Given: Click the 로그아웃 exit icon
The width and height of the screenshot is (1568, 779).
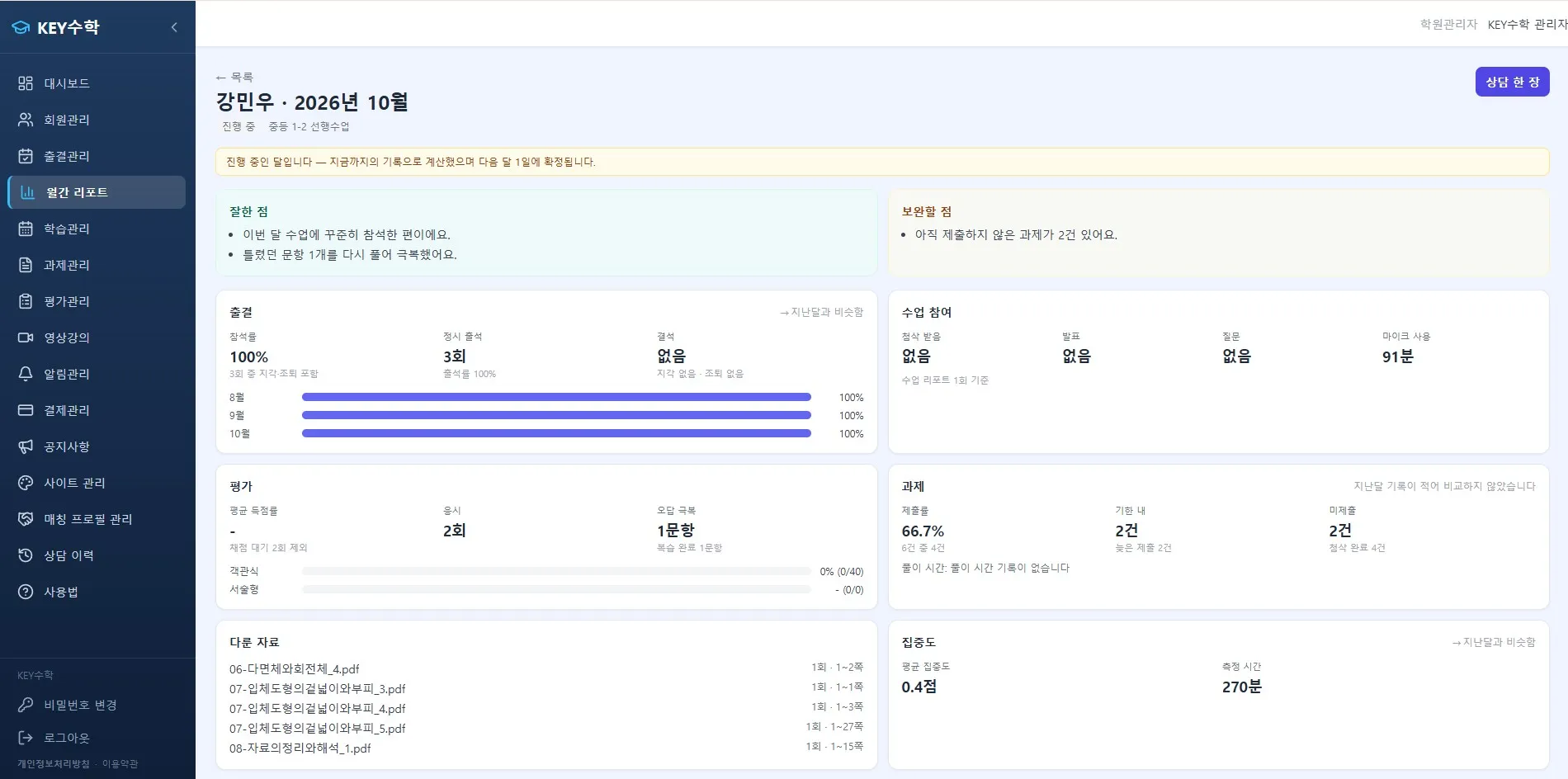Looking at the screenshot, I should click(x=26, y=738).
